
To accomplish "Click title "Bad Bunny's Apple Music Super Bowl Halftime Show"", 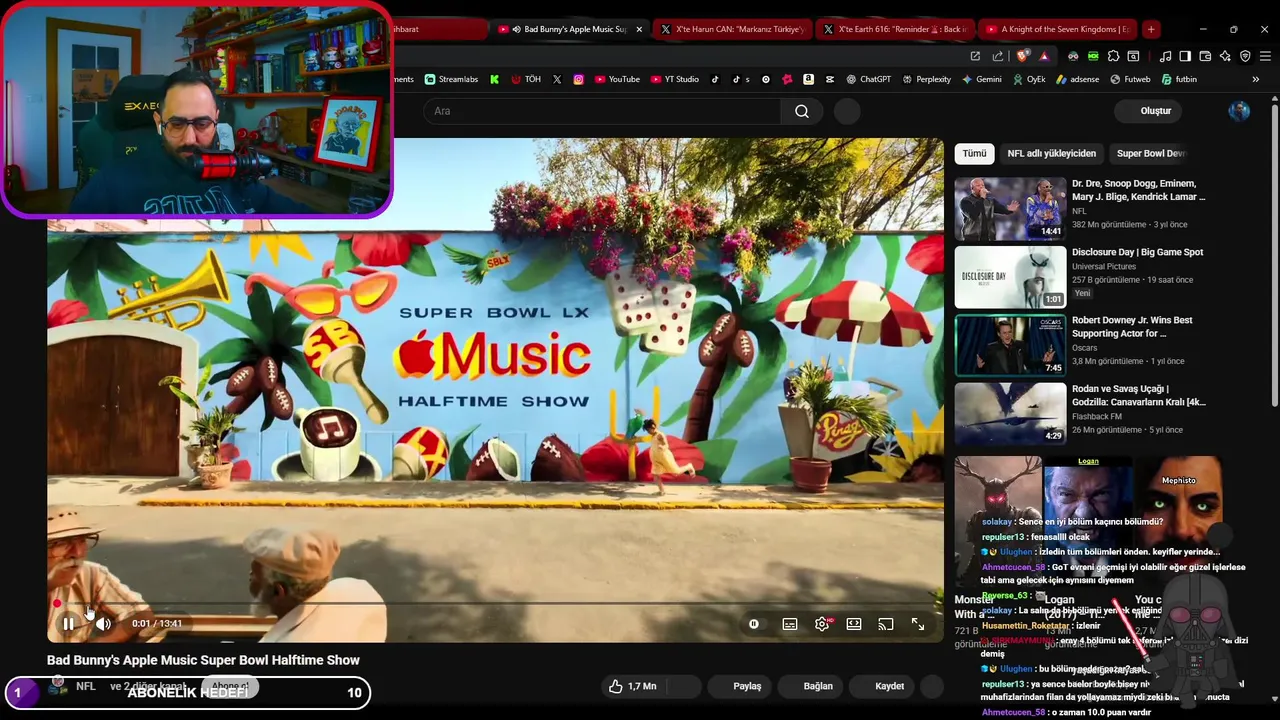I will point(203,660).
